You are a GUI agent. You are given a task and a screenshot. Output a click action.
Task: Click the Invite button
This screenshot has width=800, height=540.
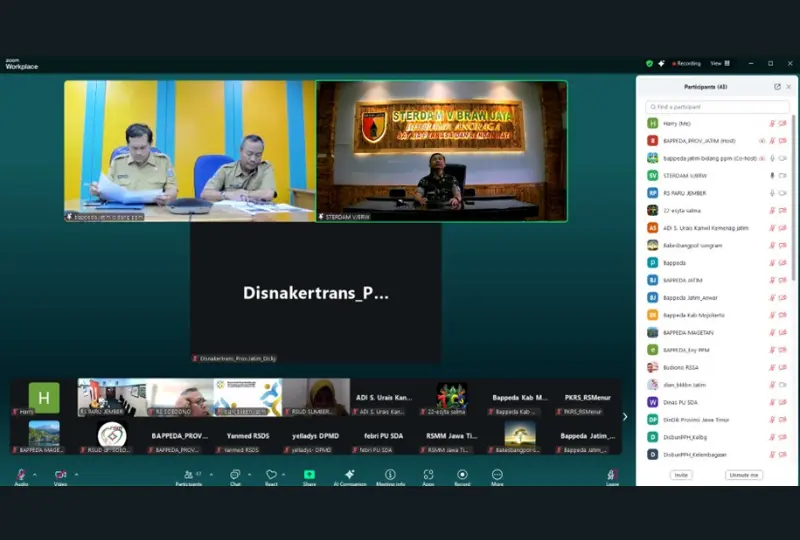681,475
